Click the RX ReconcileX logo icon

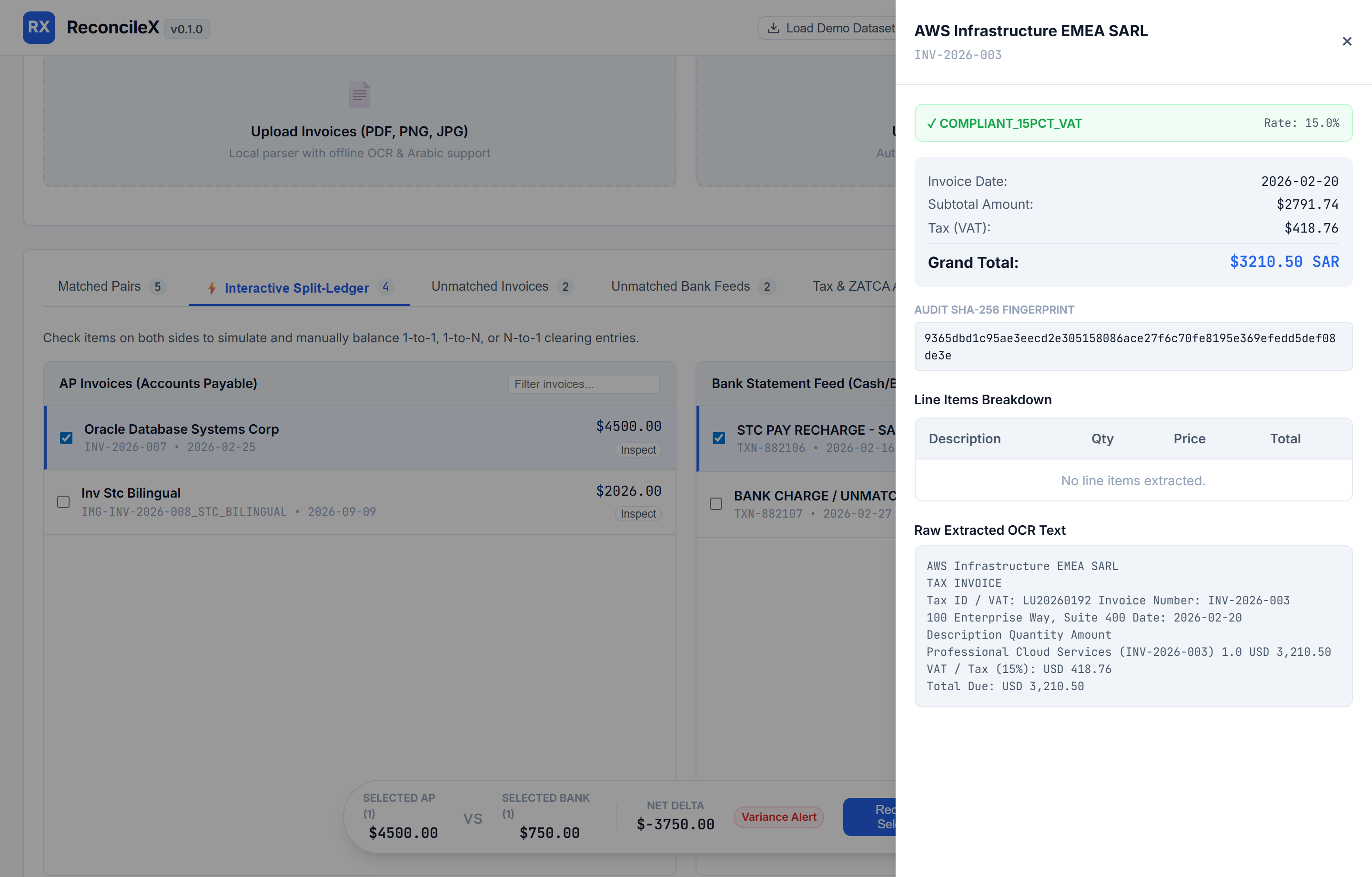39,27
